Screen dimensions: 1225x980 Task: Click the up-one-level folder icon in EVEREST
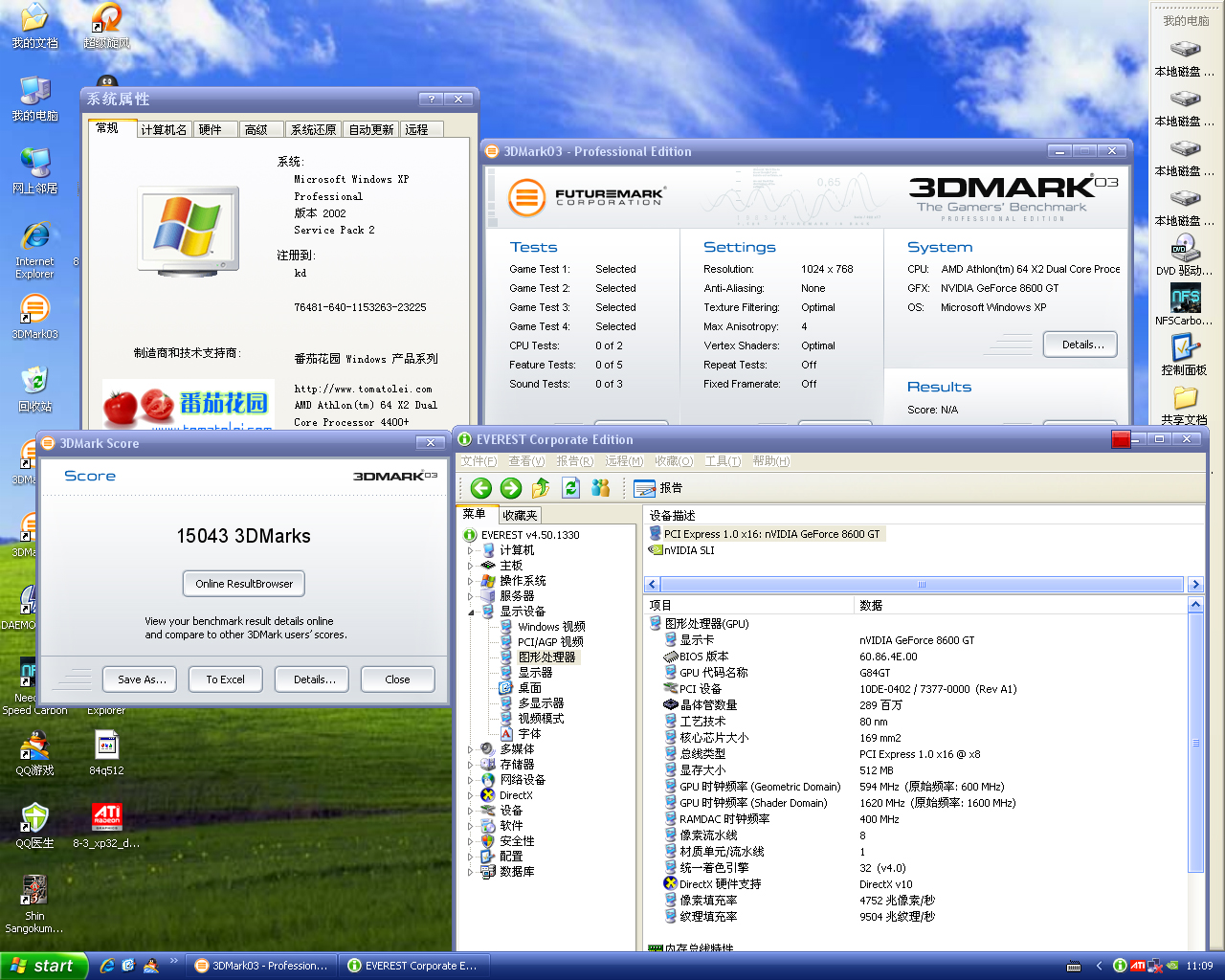[541, 488]
